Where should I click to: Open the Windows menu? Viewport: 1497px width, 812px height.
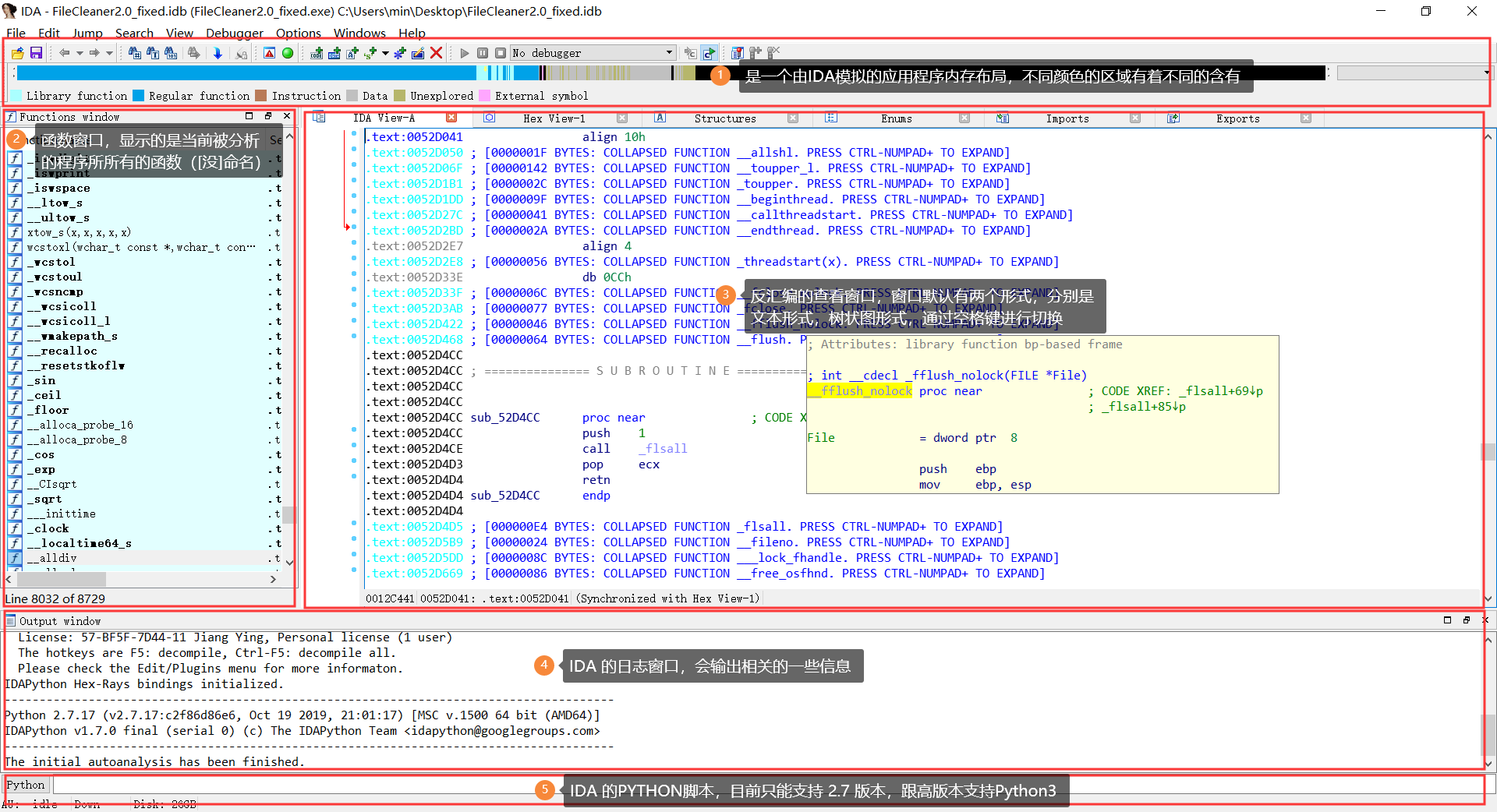pos(359,33)
